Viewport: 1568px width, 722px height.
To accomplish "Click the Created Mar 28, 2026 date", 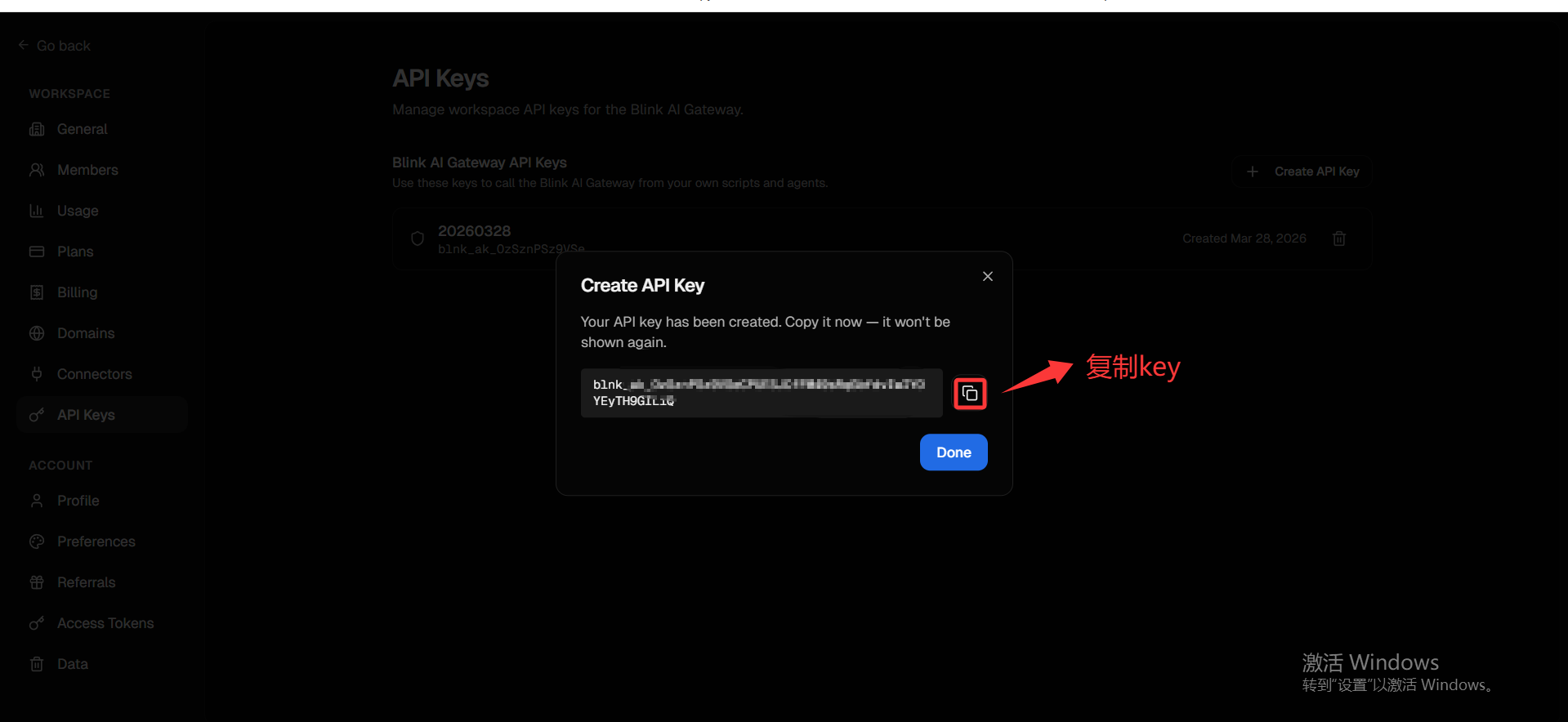I will 1244,238.
